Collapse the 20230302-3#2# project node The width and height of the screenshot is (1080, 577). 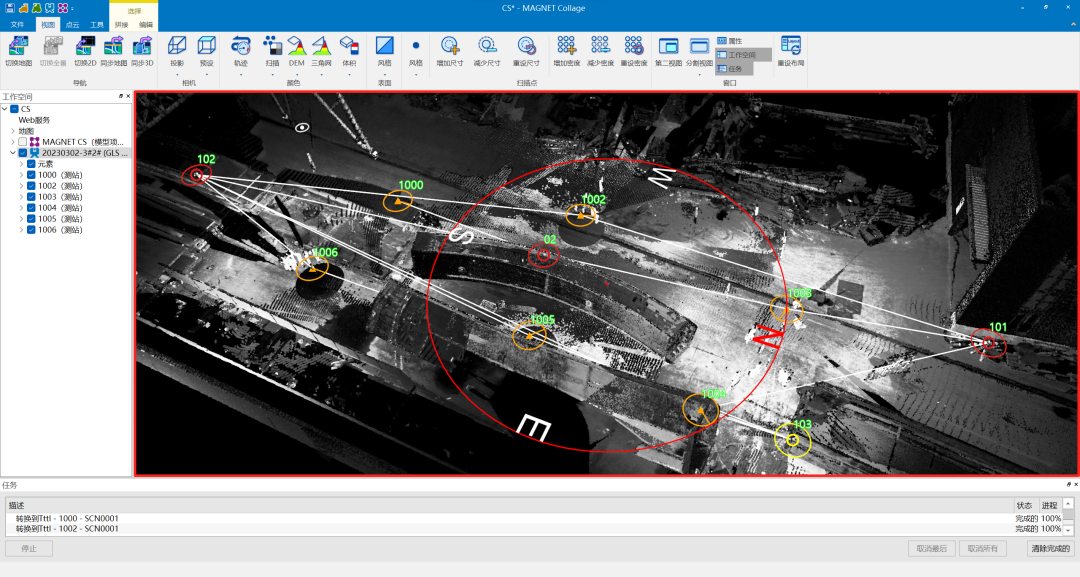[x=13, y=153]
